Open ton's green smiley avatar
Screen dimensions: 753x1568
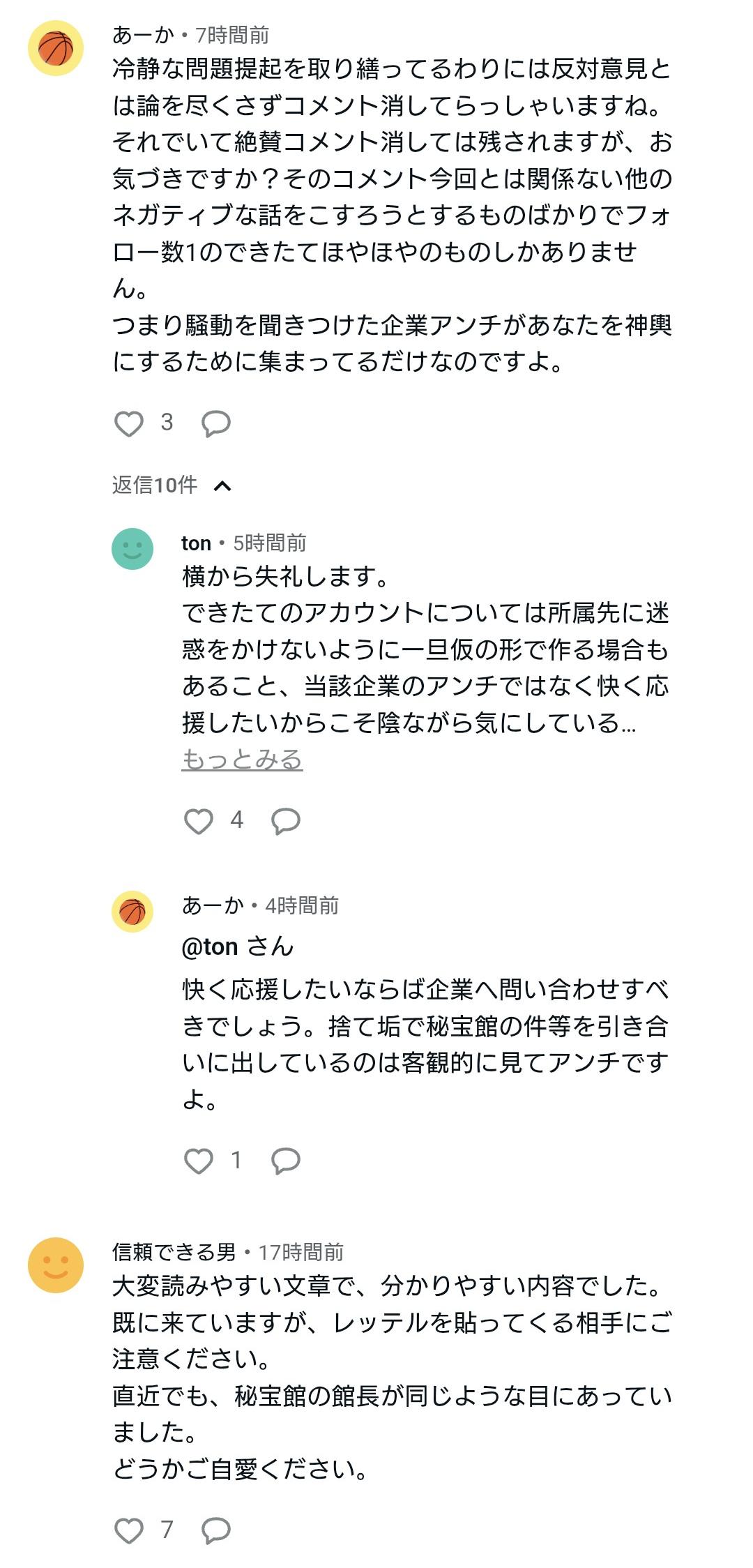(x=132, y=549)
